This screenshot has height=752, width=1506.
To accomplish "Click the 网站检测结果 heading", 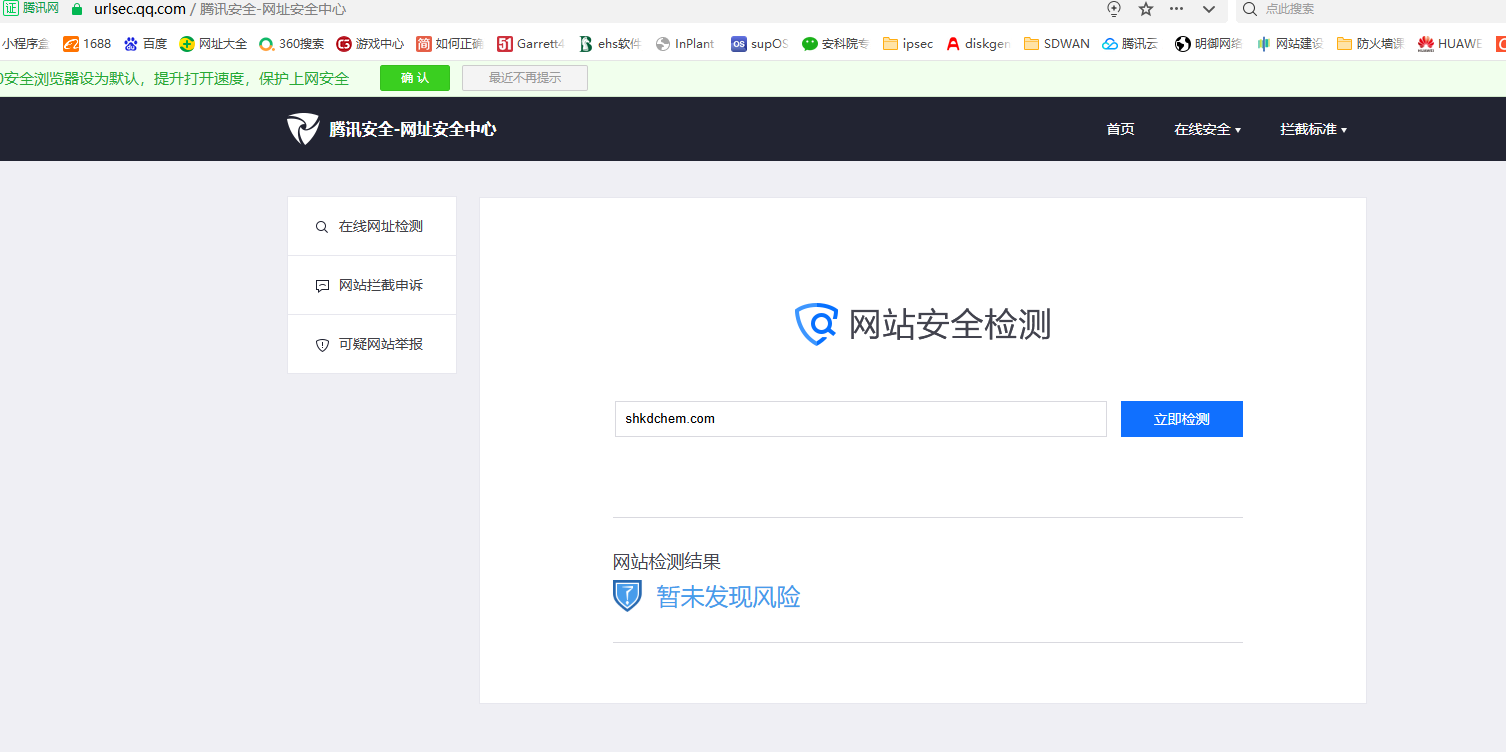I will pyautogui.click(x=667, y=562).
